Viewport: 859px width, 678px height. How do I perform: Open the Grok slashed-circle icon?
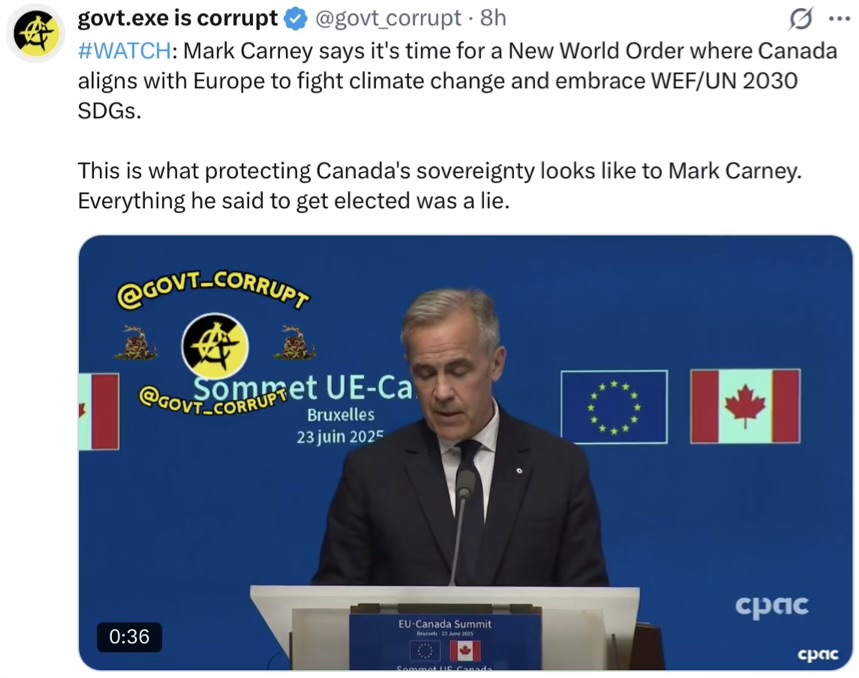pos(801,19)
